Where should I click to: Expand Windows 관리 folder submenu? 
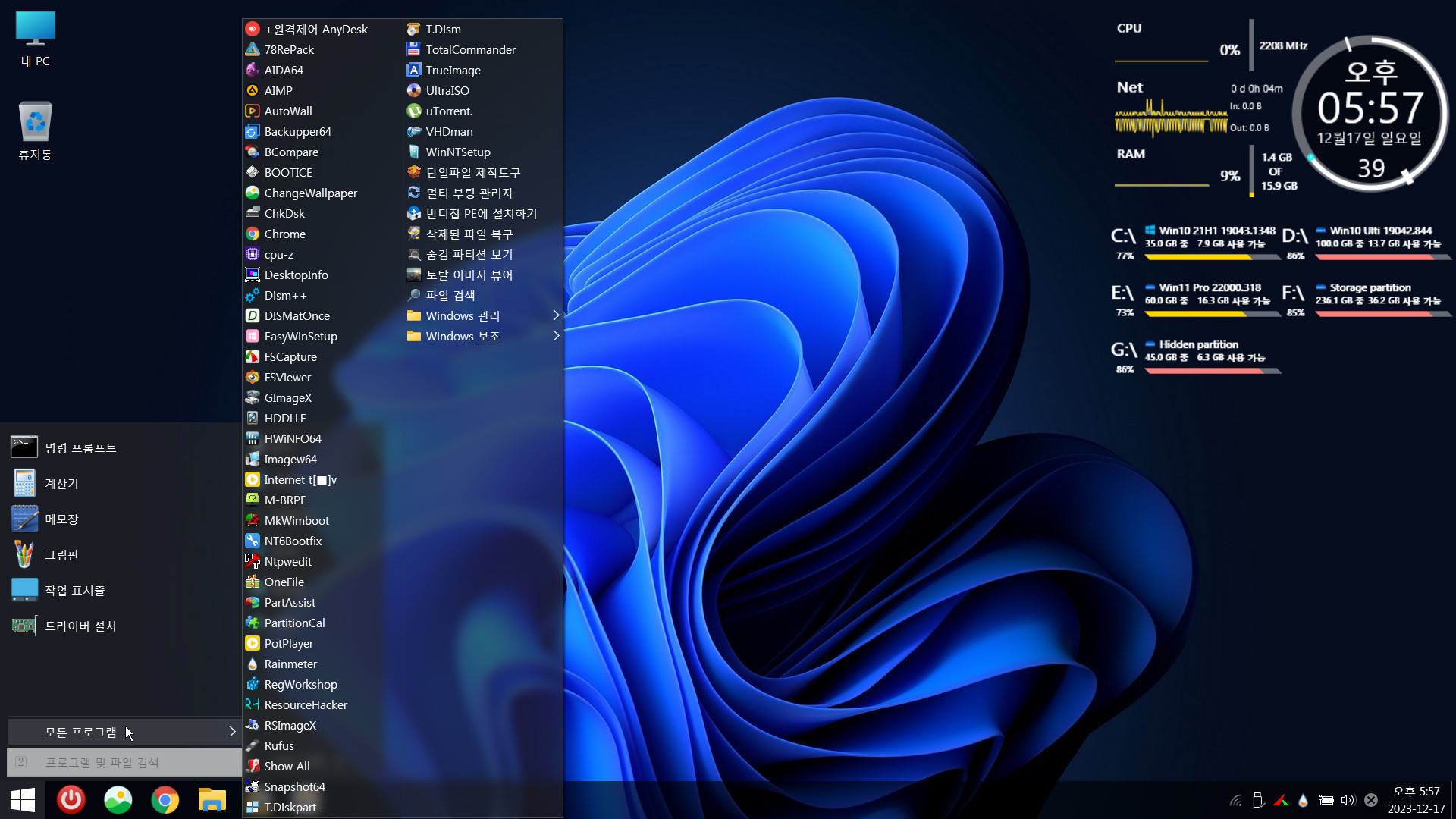click(483, 315)
